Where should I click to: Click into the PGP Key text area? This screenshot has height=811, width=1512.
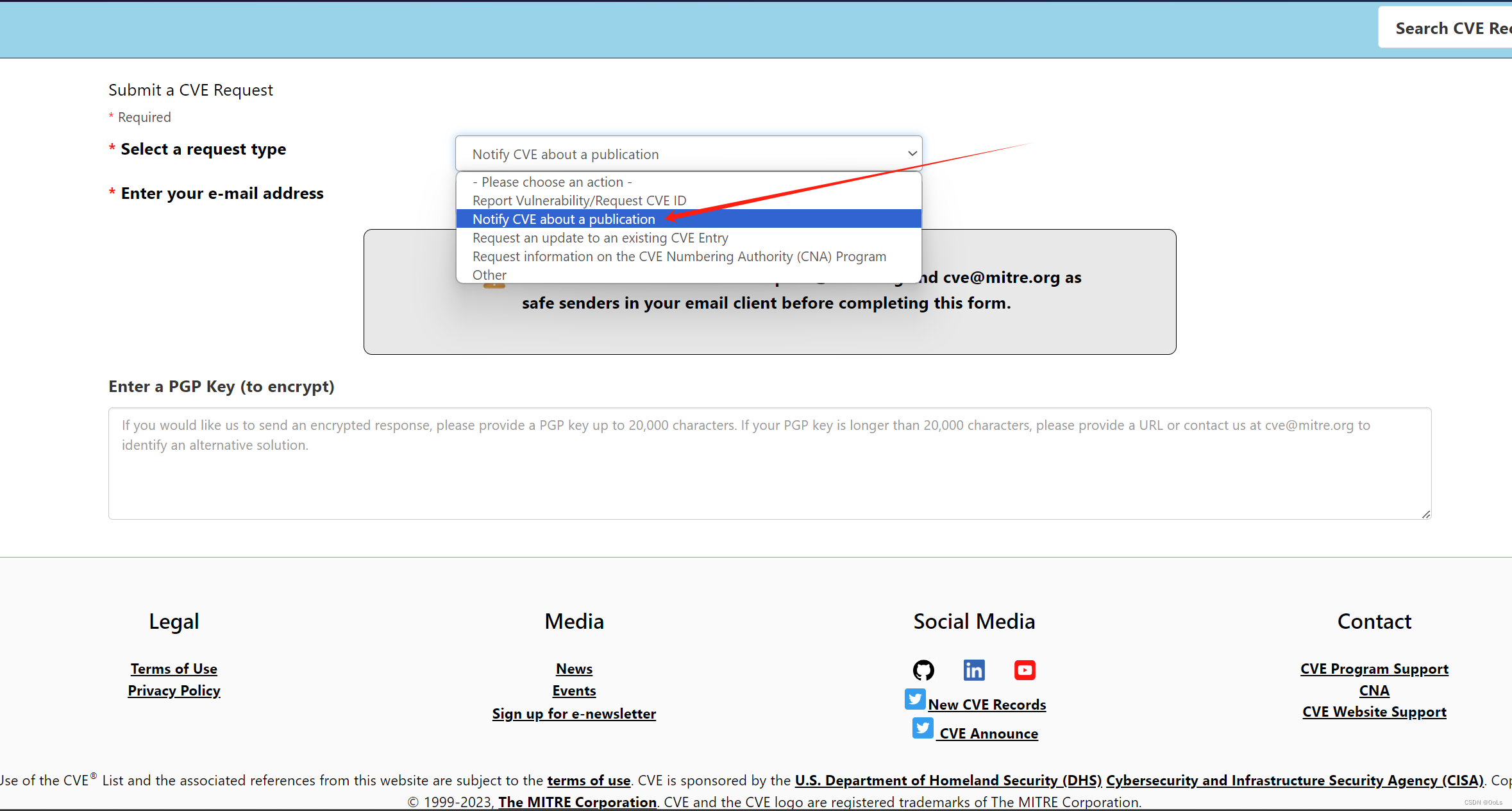pyautogui.click(x=769, y=475)
